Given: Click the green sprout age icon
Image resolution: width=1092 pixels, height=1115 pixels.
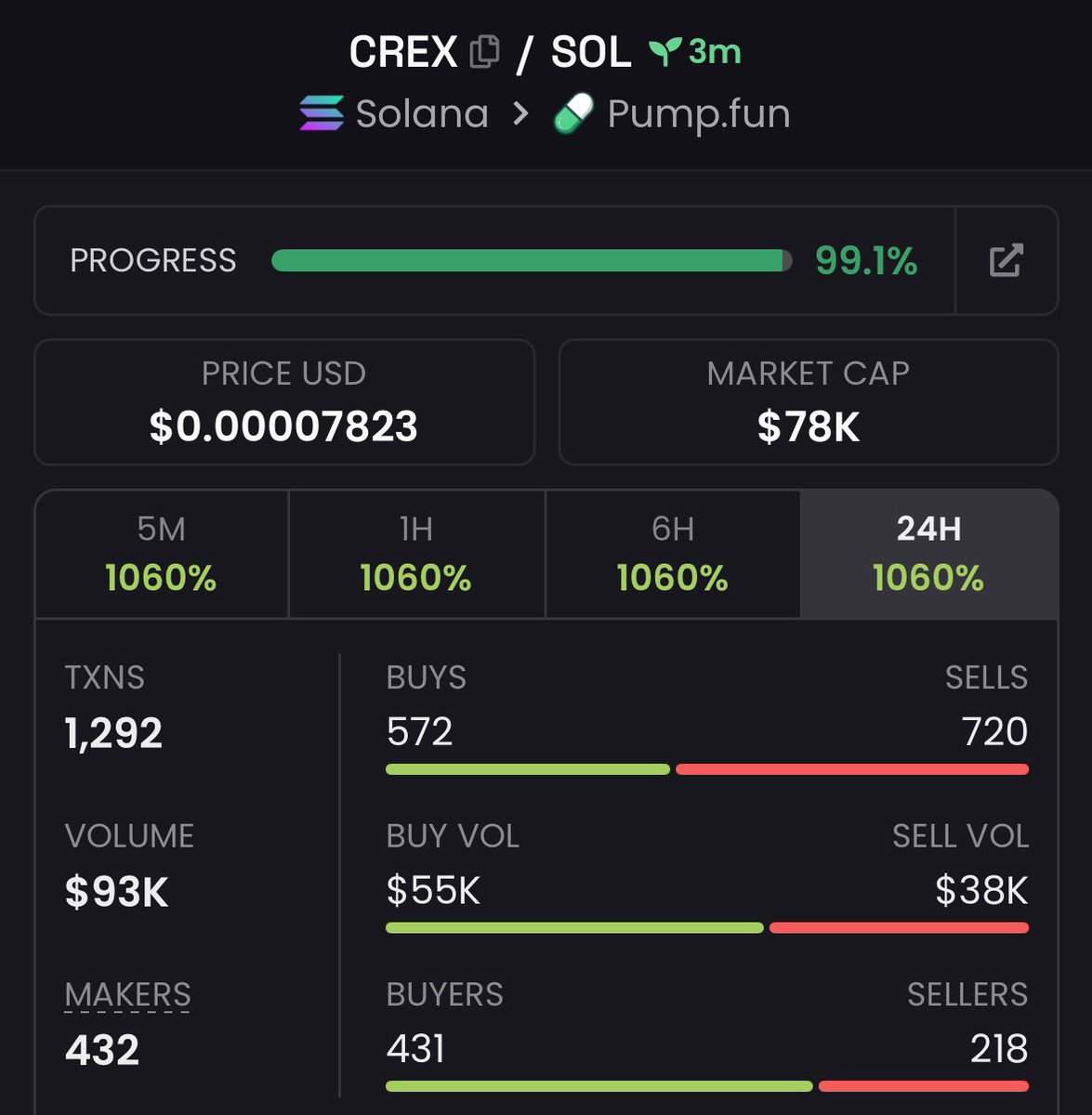Looking at the screenshot, I should coord(664,52).
